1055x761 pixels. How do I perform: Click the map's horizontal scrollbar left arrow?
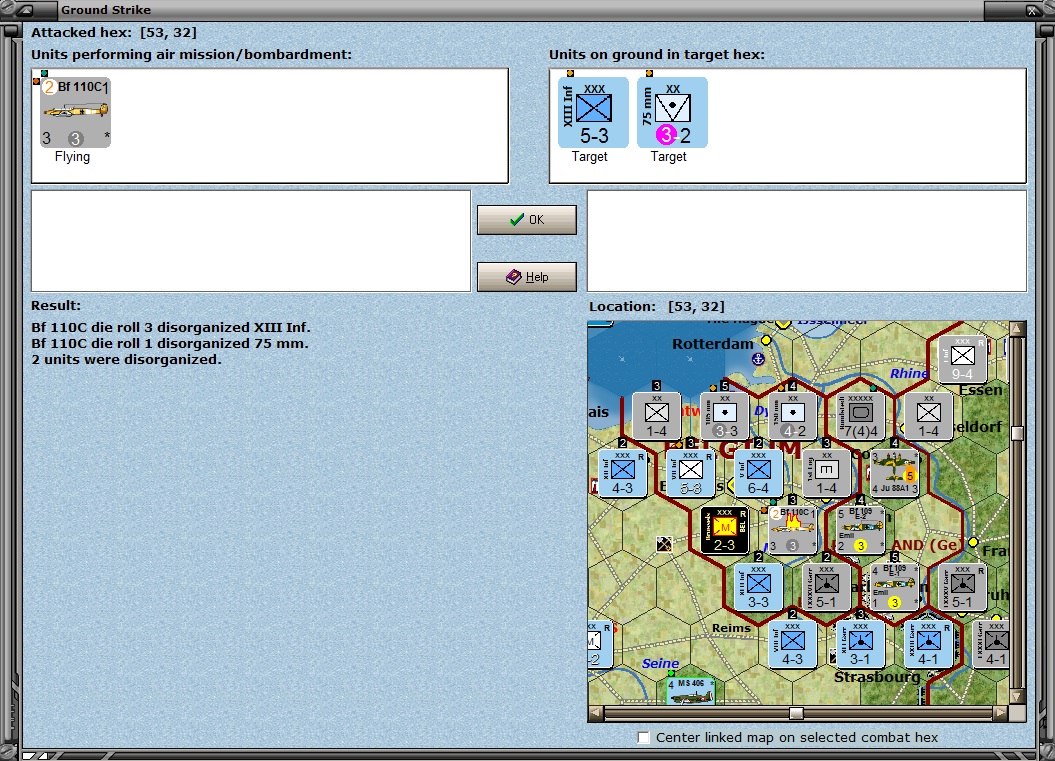[595, 713]
